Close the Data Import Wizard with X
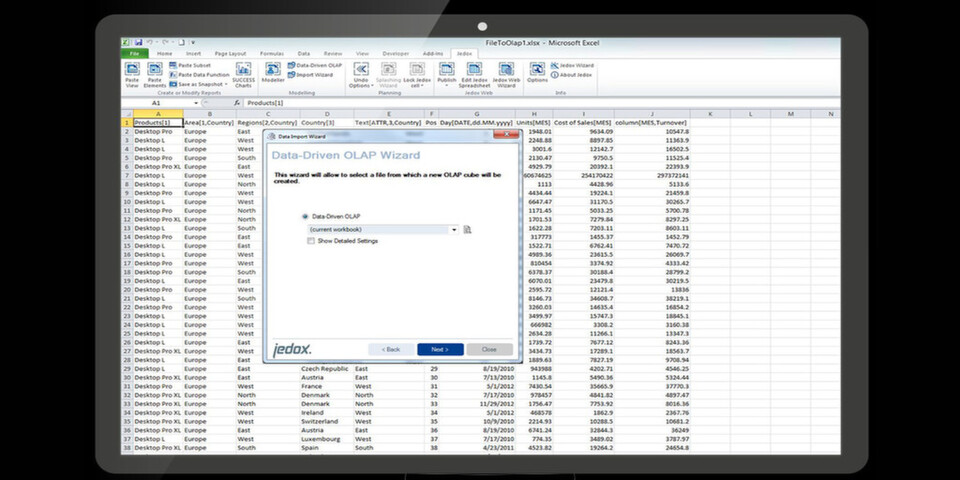Screen dimensions: 960x480 tap(506, 134)
